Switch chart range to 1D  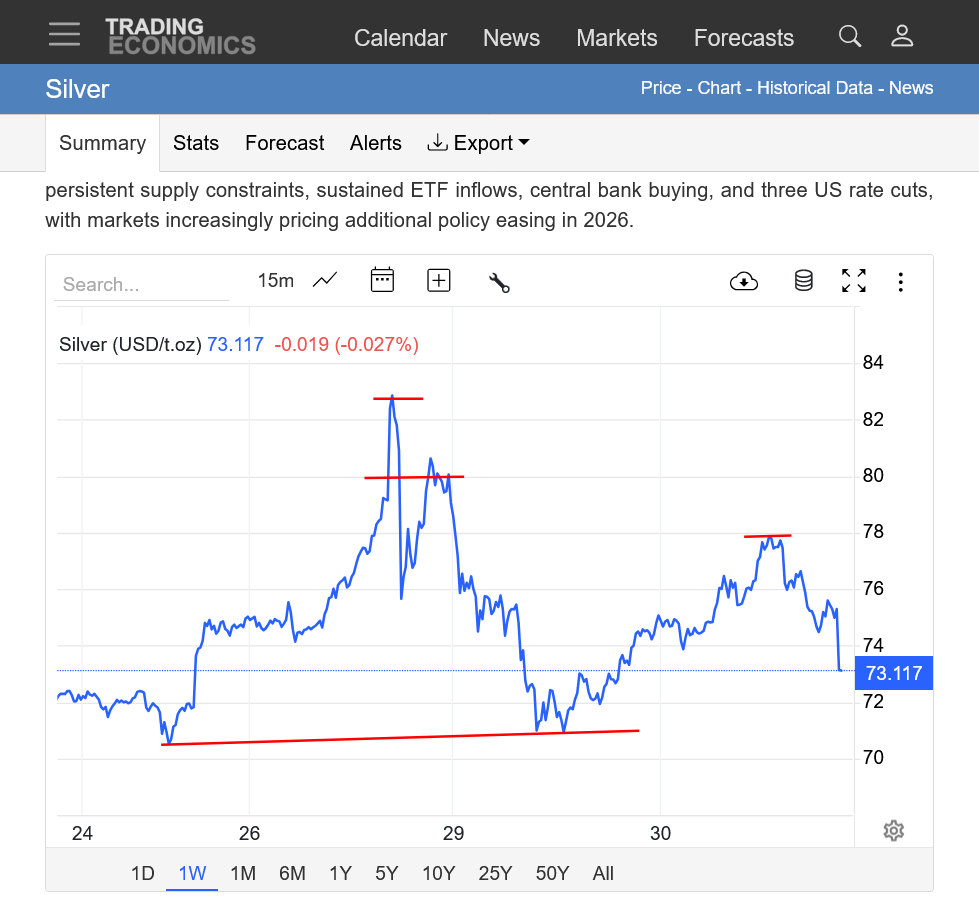(x=143, y=873)
